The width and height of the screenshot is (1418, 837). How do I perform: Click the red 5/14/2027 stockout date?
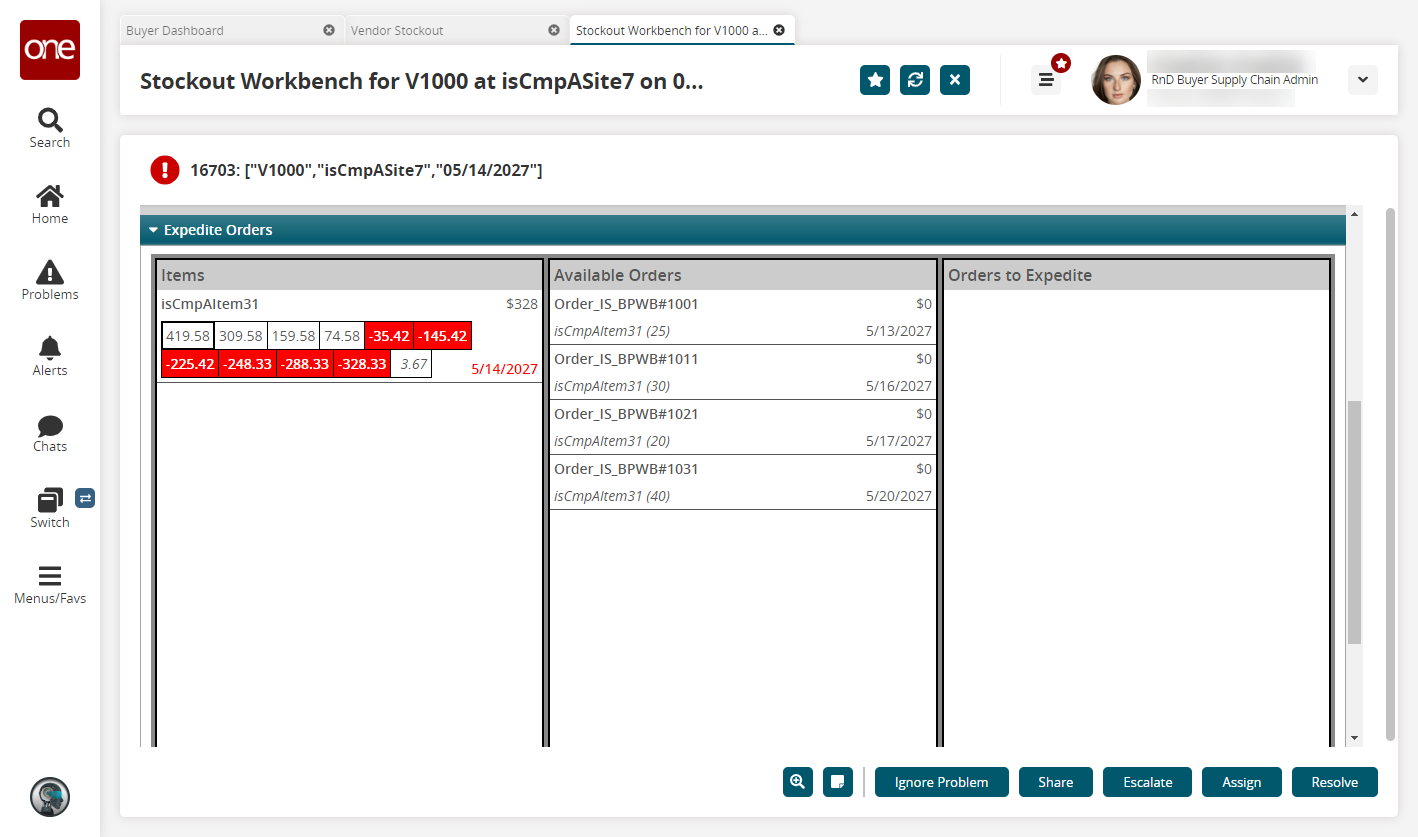(x=504, y=369)
